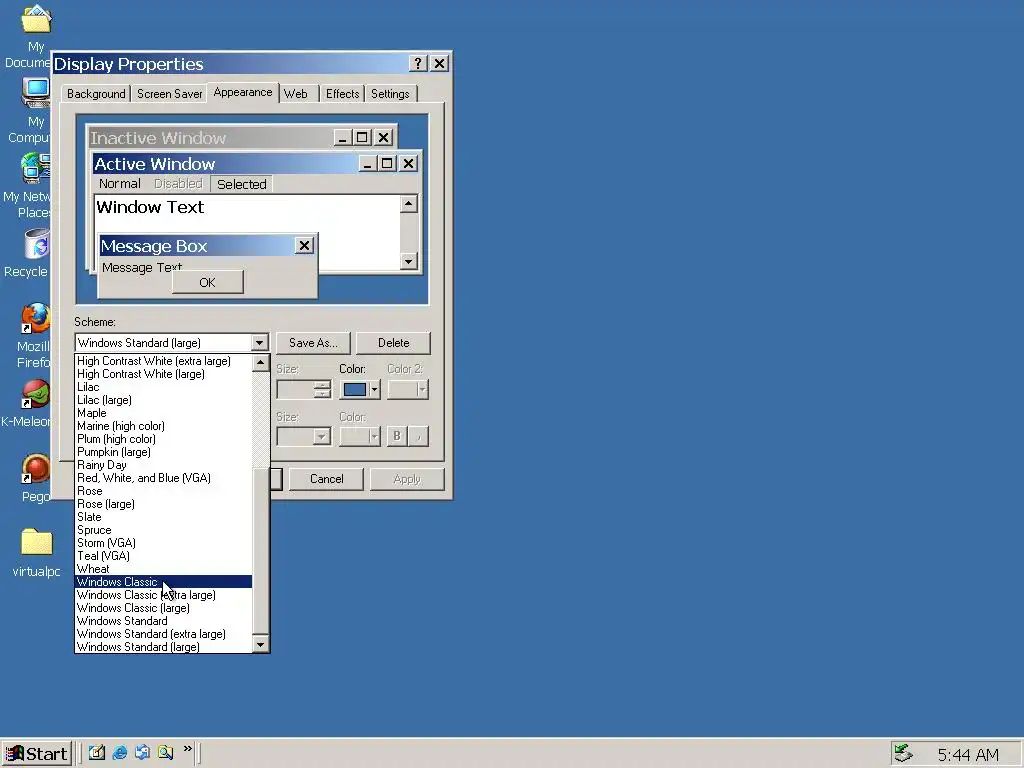Screen dimensions: 1024x768
Task: Select Red, White, and Blue (VGA)
Action: tap(163, 478)
